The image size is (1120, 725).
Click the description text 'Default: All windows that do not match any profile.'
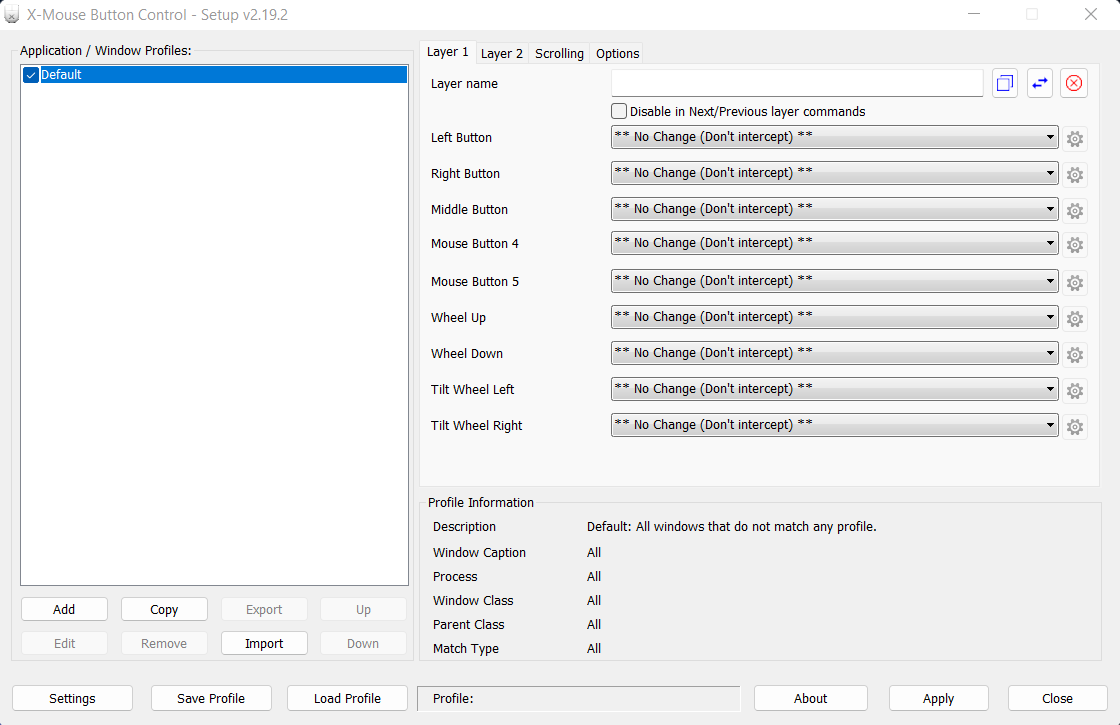point(731,527)
